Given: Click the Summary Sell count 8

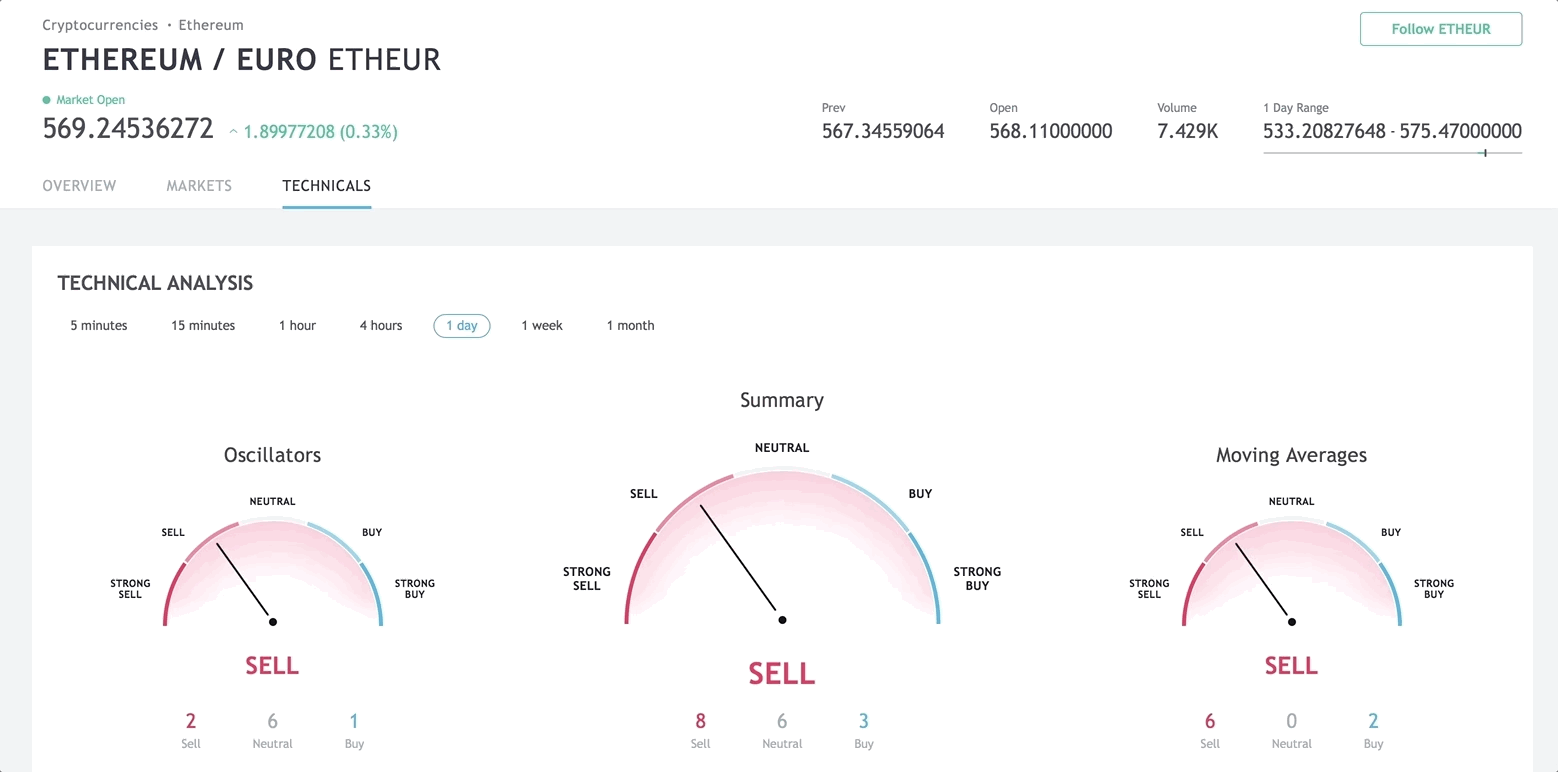Looking at the screenshot, I should [x=700, y=721].
